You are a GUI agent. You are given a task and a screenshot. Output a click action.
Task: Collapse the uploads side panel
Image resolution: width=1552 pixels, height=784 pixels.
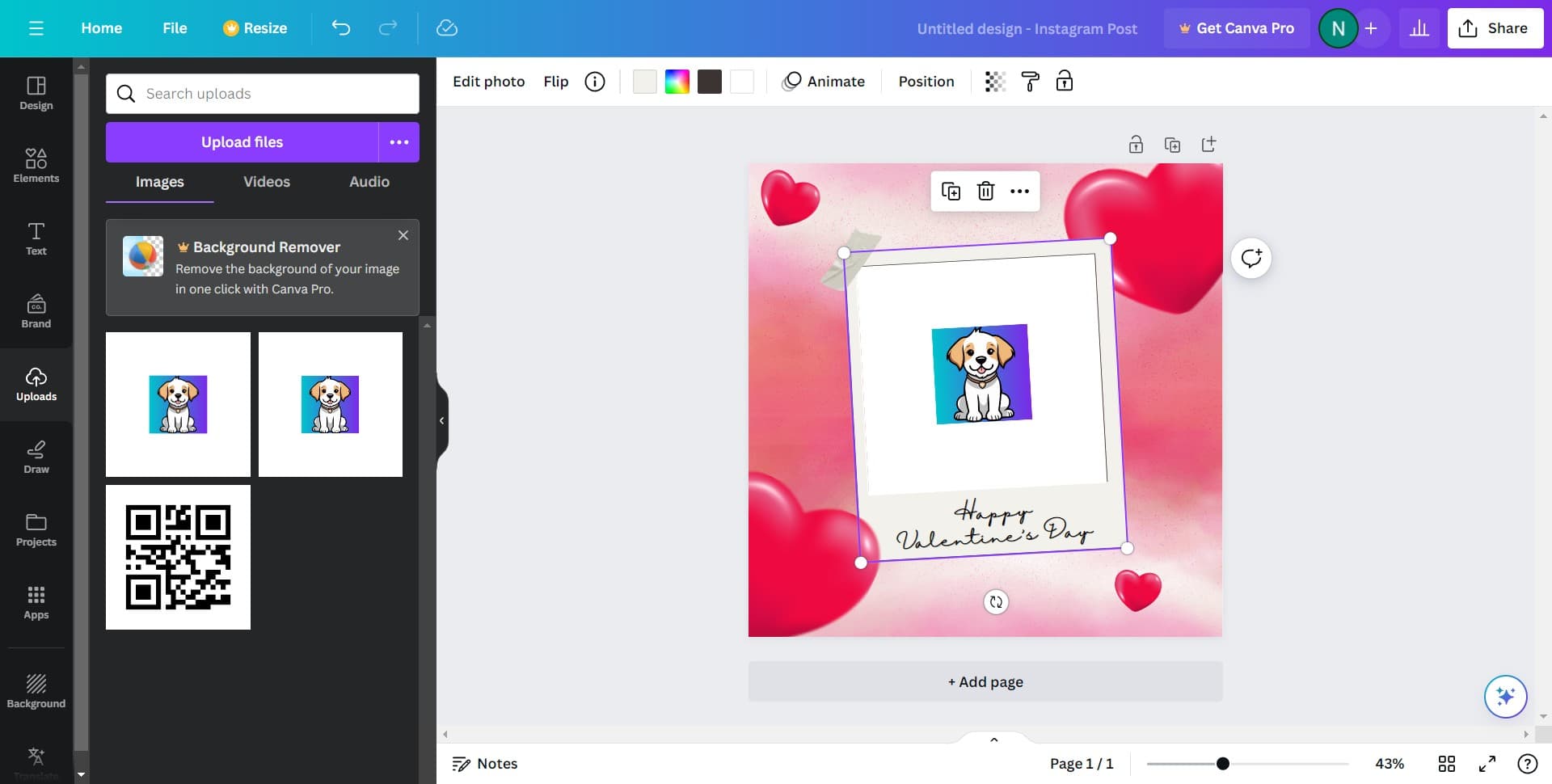441,420
